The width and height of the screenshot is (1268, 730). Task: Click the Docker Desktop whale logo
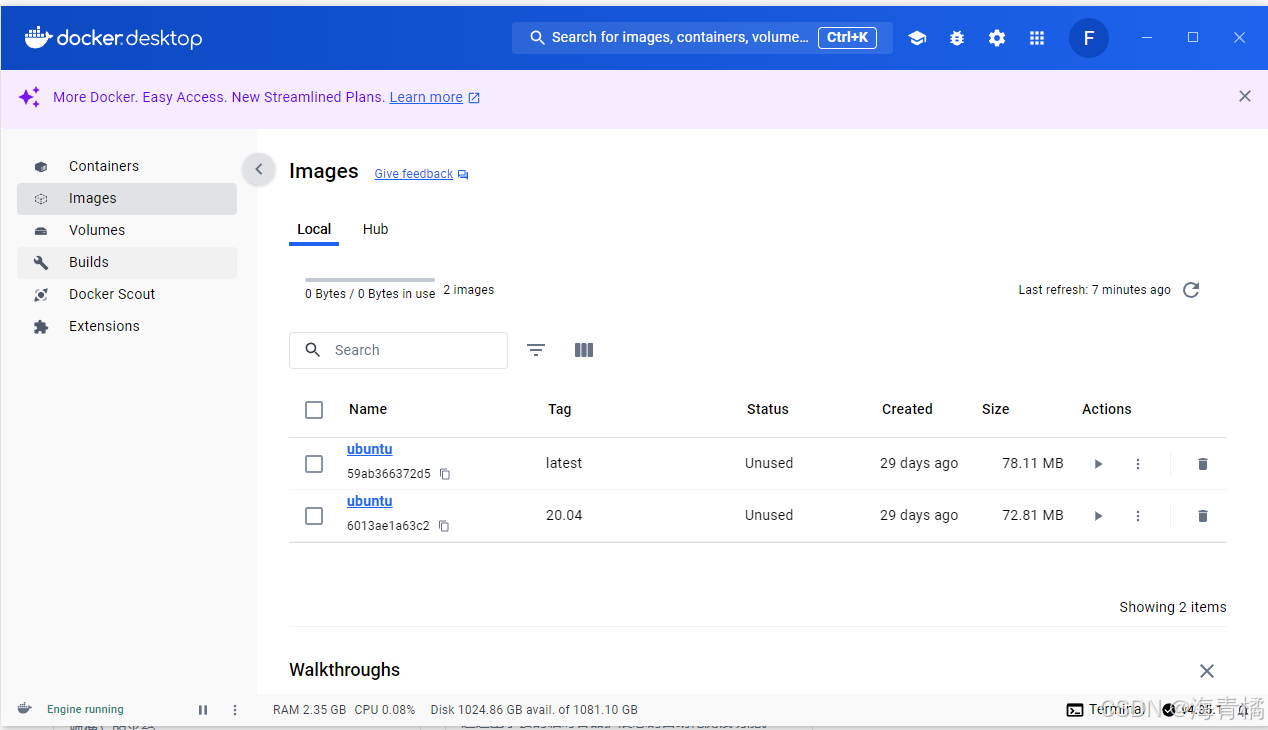(113, 38)
